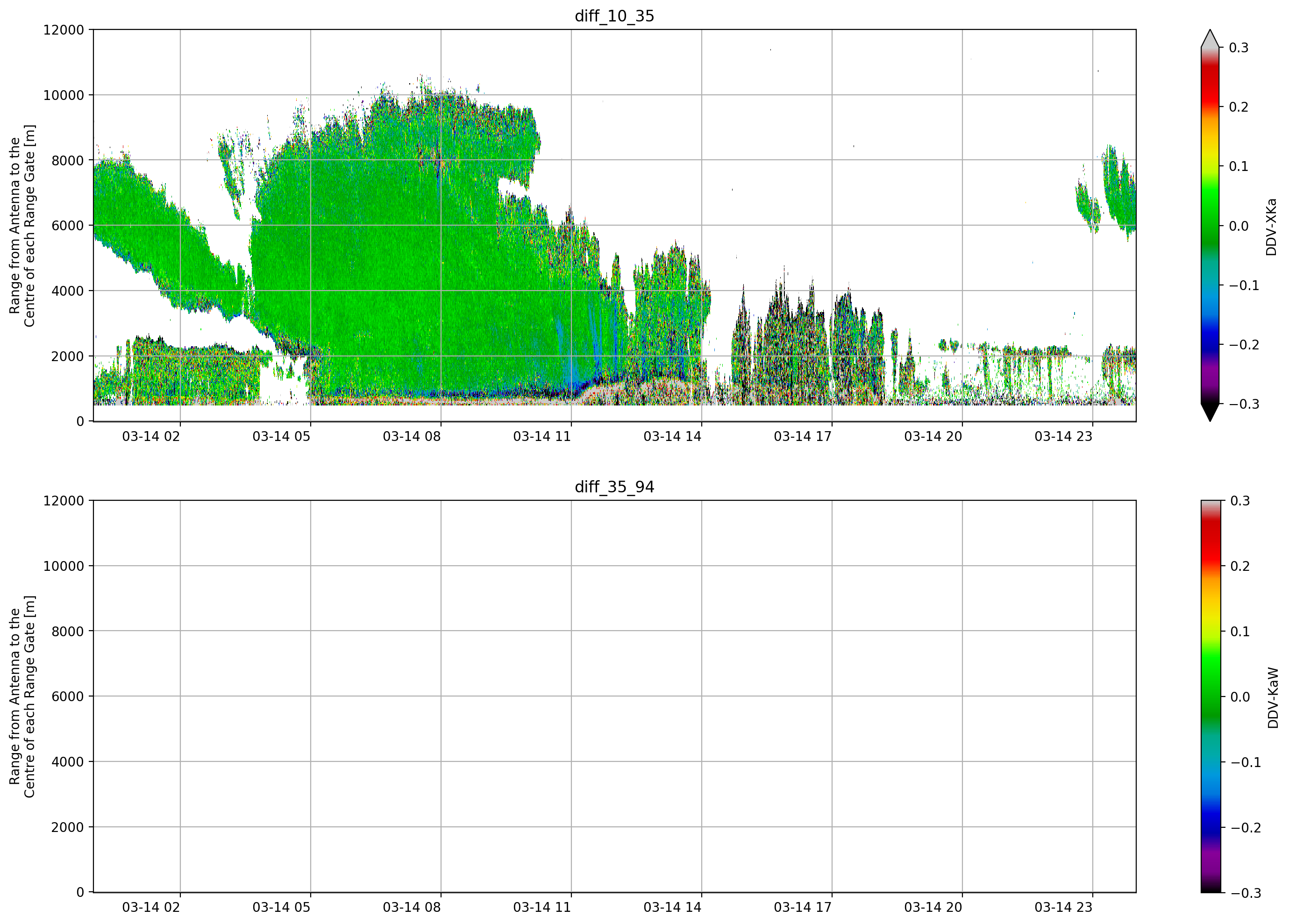Click the 0.3 tick on DDV-KaW colorbar
Viewport: 1289px width, 924px height.
(1239, 501)
